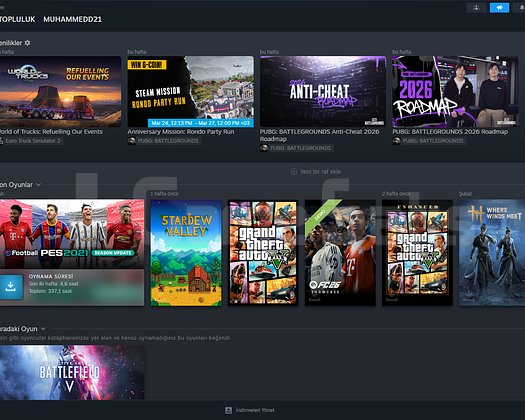This screenshot has width=525, height=420.
Task: Expand the Sıradaki Oyun shelf dropdown
Action: click(x=43, y=329)
